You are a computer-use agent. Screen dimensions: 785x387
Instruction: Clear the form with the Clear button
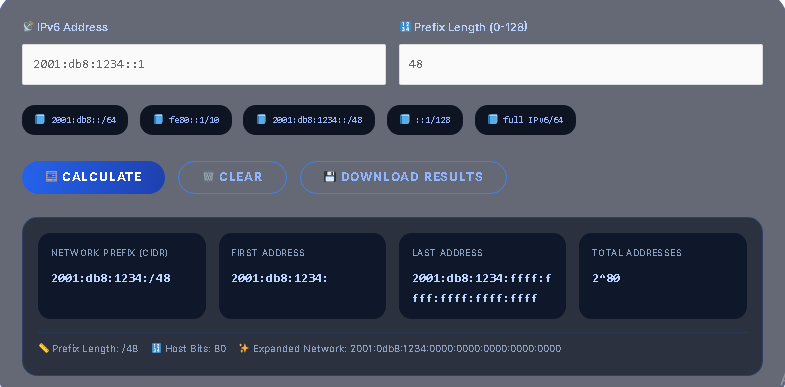click(232, 177)
